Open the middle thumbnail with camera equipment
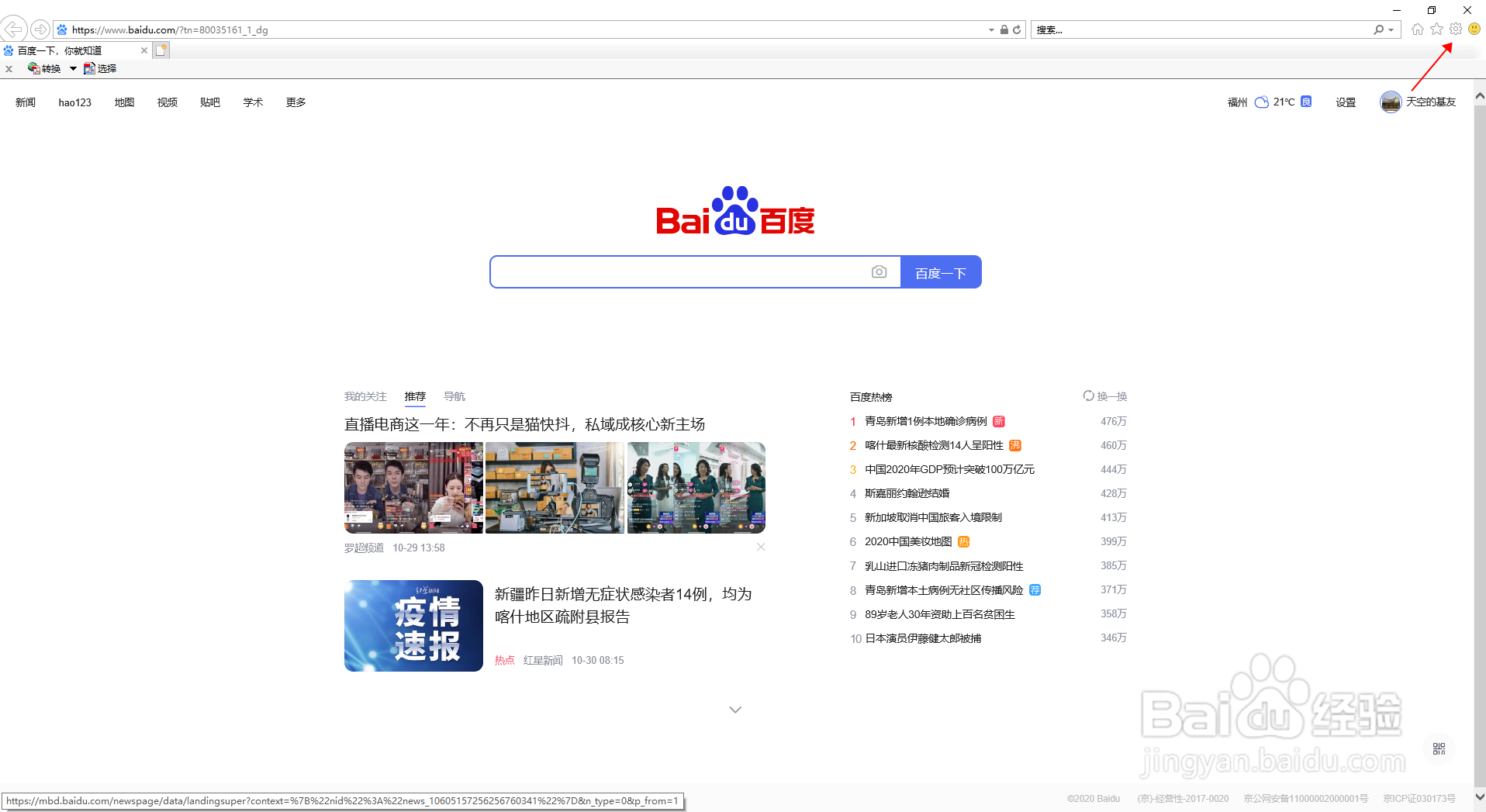 click(x=555, y=488)
